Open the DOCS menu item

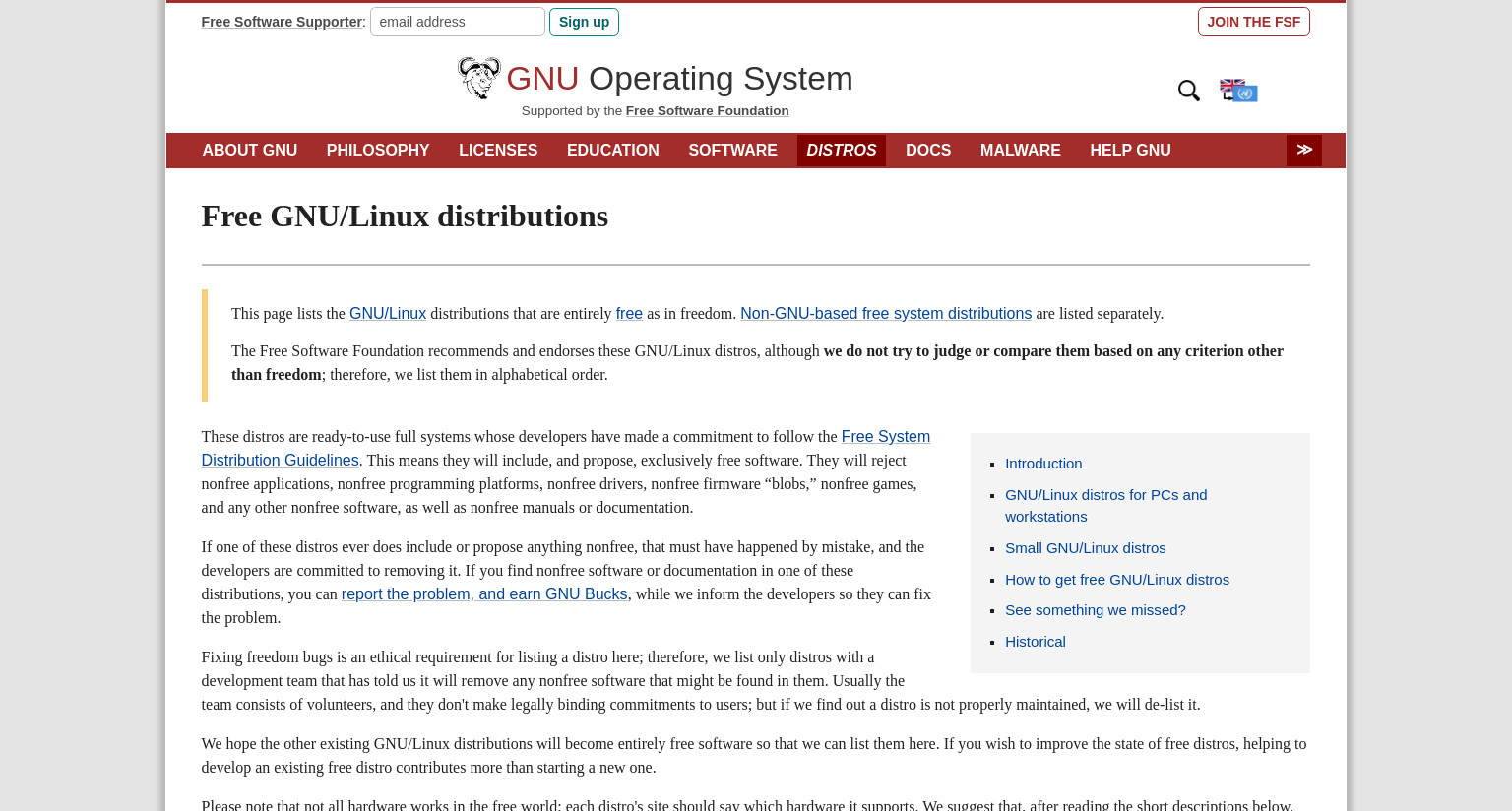pos(928,151)
